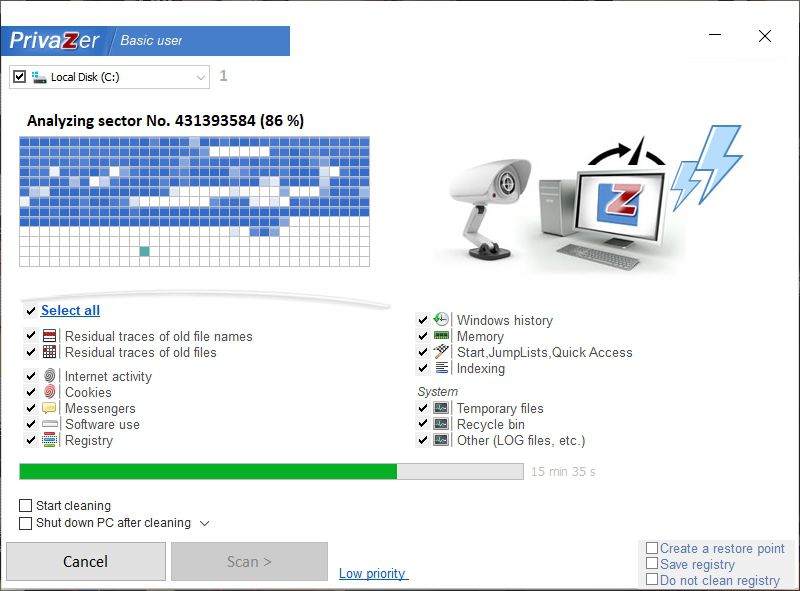The height and width of the screenshot is (591, 800).
Task: Uncheck the Local Disk (C:) checkbox
Action: tap(19, 77)
